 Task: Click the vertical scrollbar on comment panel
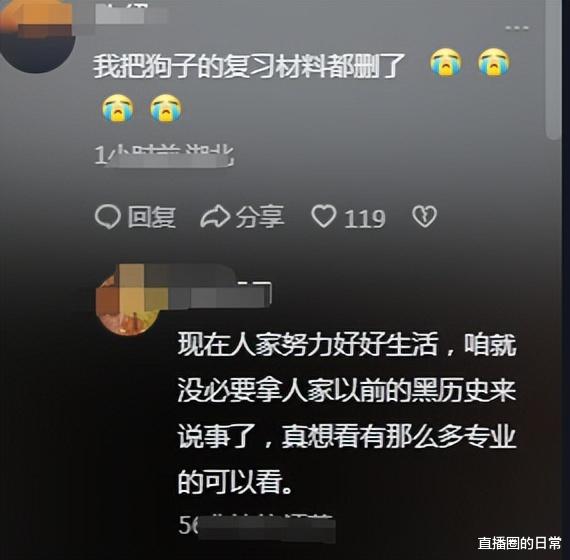(x=553, y=69)
